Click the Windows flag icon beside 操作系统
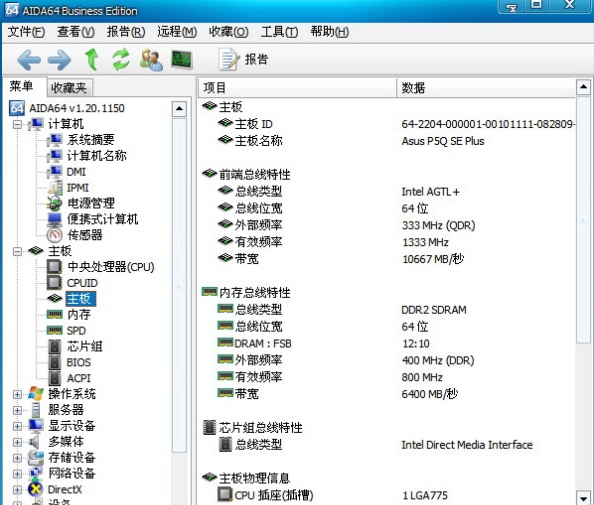Image resolution: width=594 pixels, height=505 pixels. pos(36,394)
